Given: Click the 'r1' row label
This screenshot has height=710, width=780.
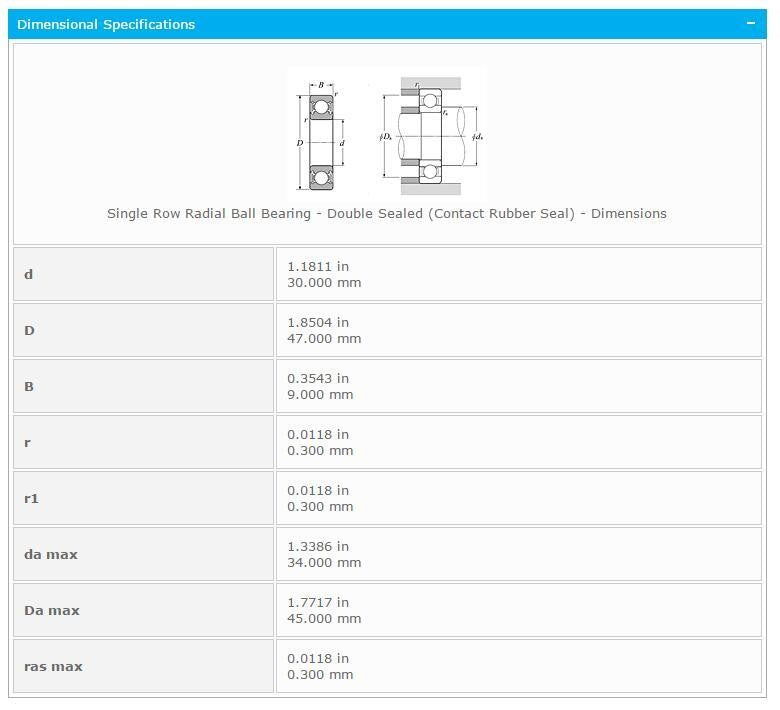Looking at the screenshot, I should coord(31,499).
